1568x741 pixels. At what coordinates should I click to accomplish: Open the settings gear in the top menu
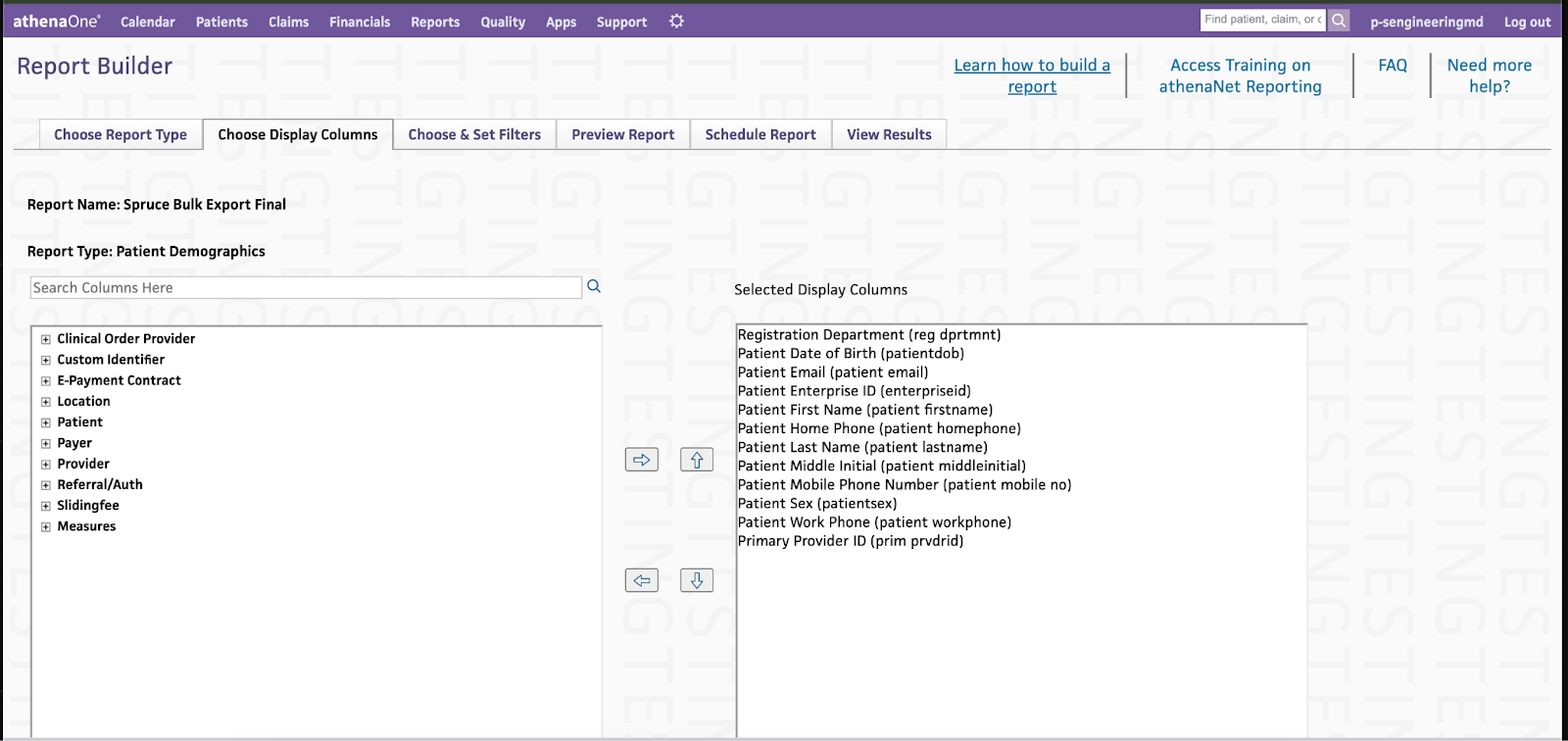click(676, 21)
